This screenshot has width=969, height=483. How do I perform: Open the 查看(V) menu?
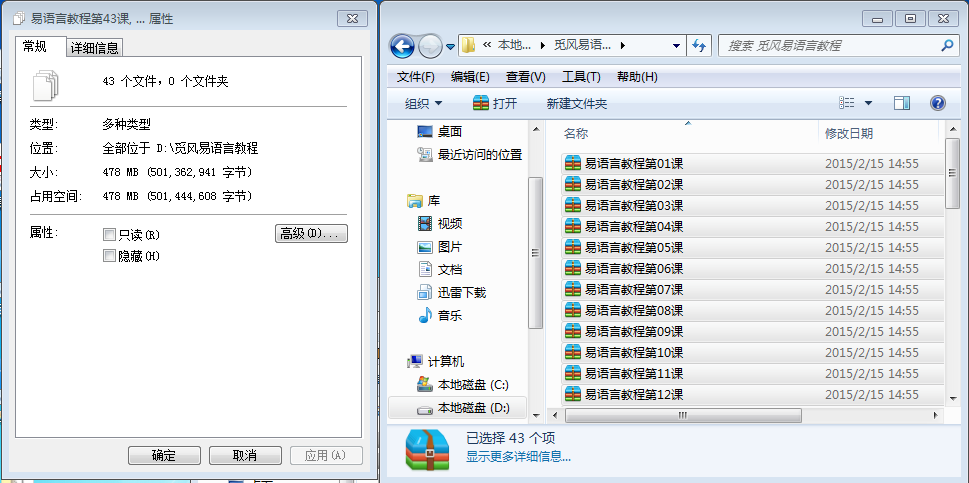pos(525,77)
